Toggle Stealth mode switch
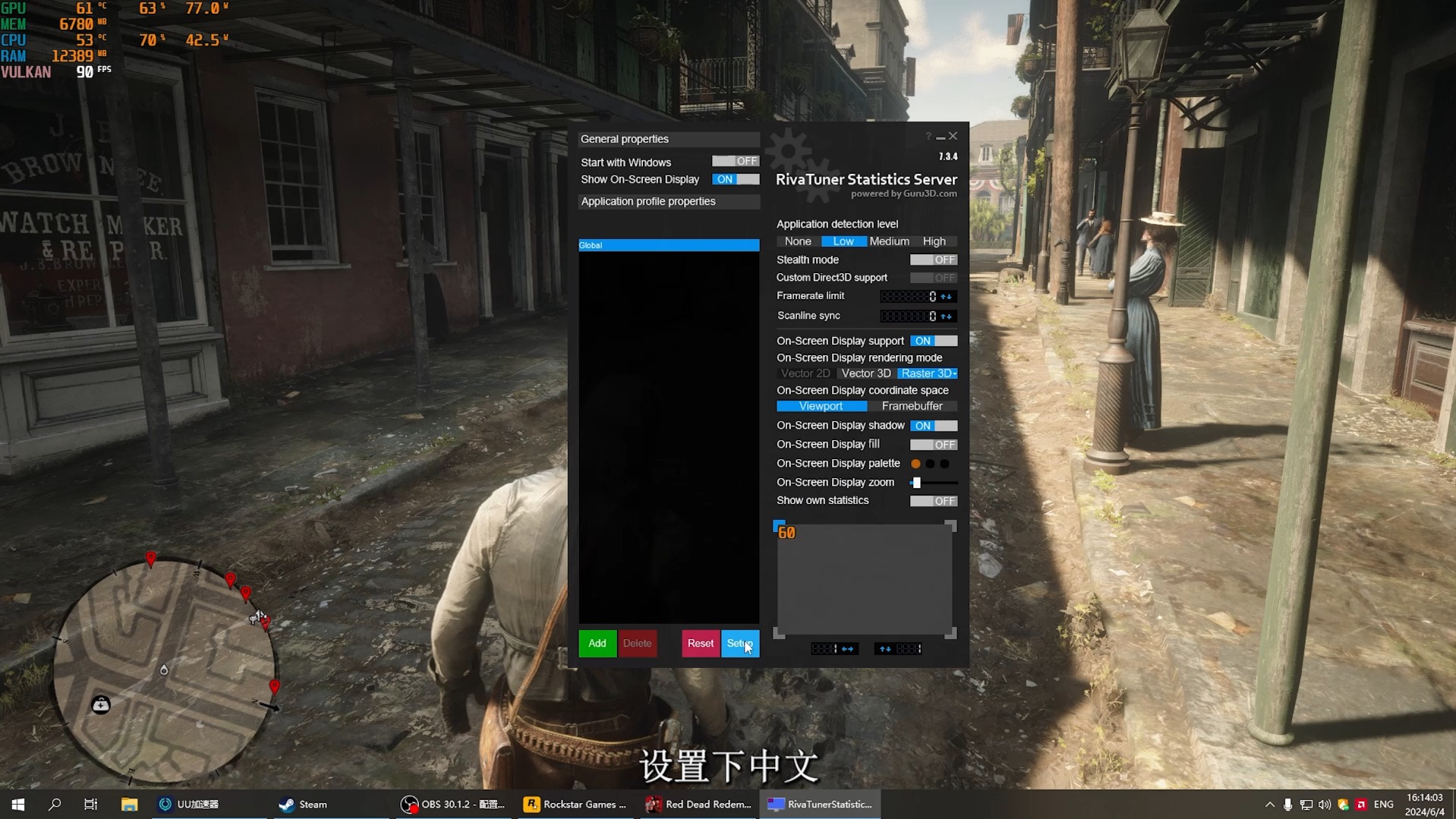Viewport: 1456px width, 819px height. tap(933, 260)
